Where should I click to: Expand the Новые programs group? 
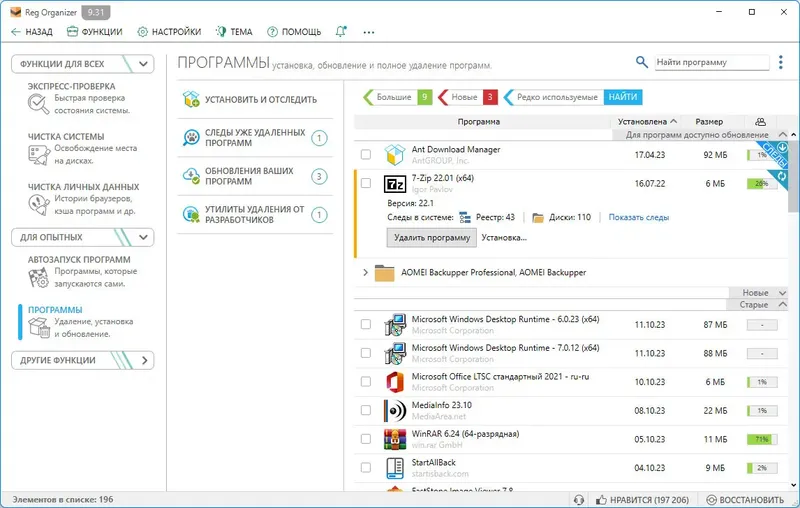(782, 293)
